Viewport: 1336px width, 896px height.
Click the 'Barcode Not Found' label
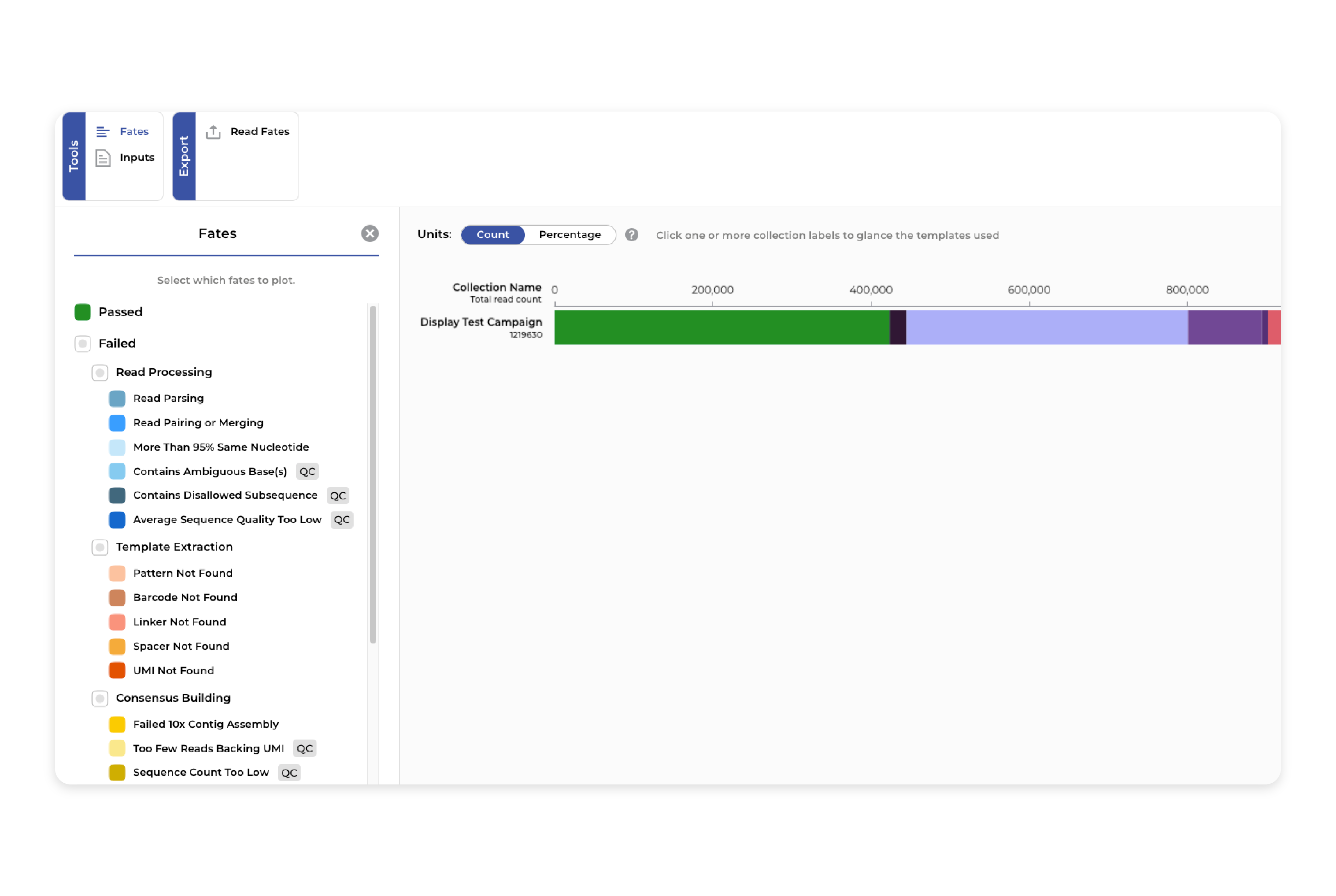coord(185,598)
